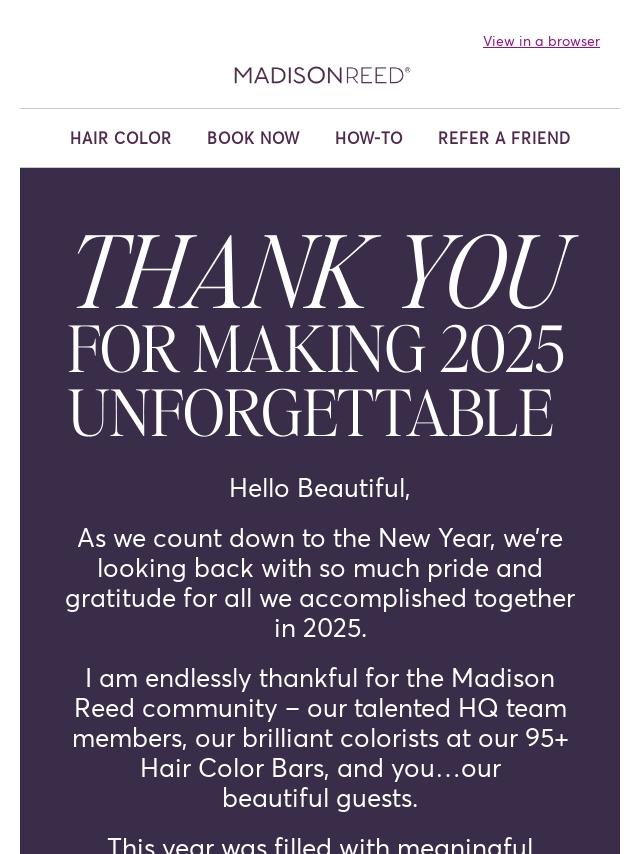Click the Madison Reed logo

point(322,75)
